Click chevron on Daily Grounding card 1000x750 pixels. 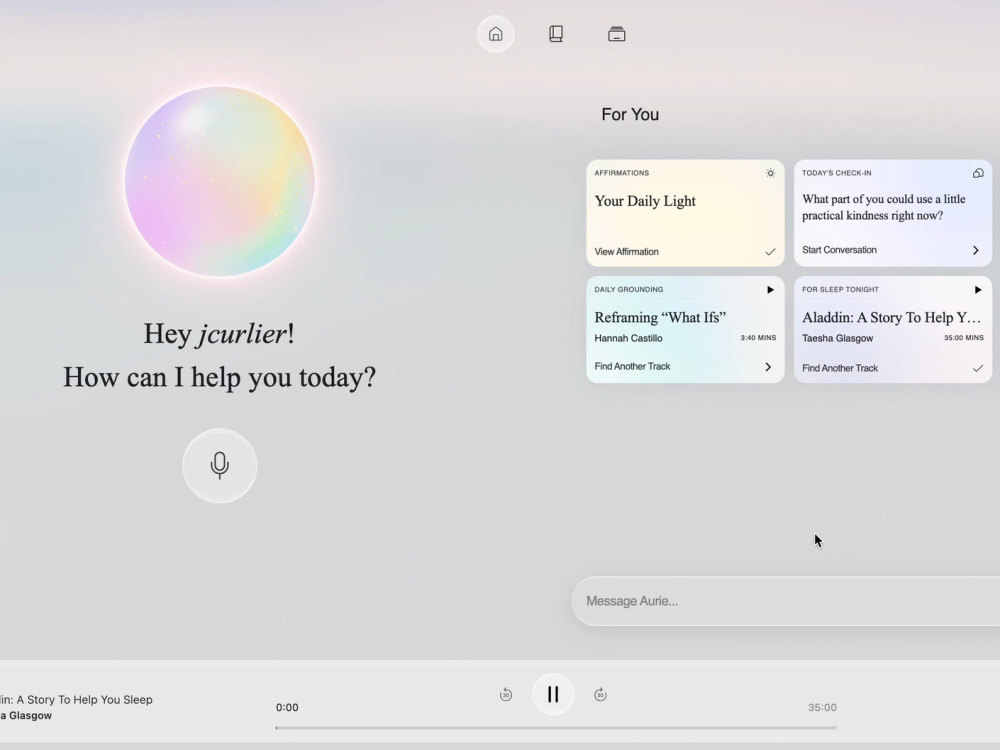click(768, 367)
